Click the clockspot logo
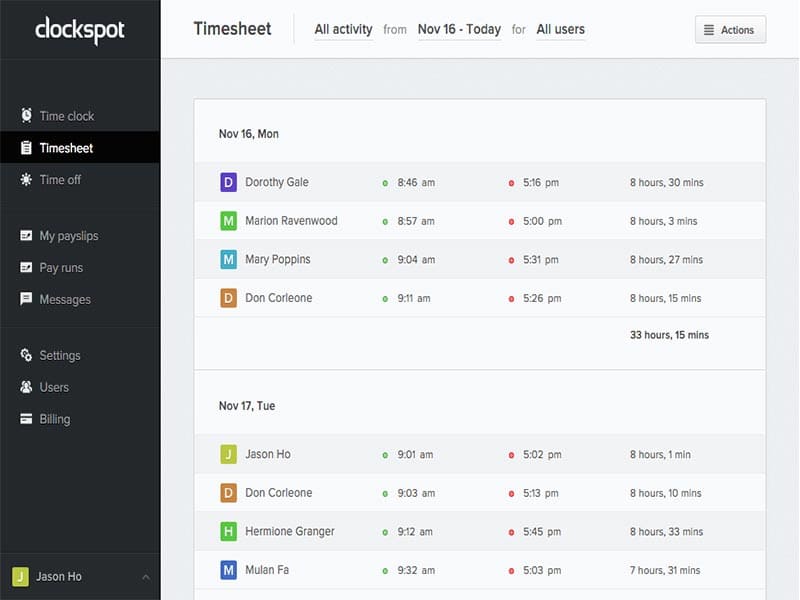800x600 pixels. (79, 29)
